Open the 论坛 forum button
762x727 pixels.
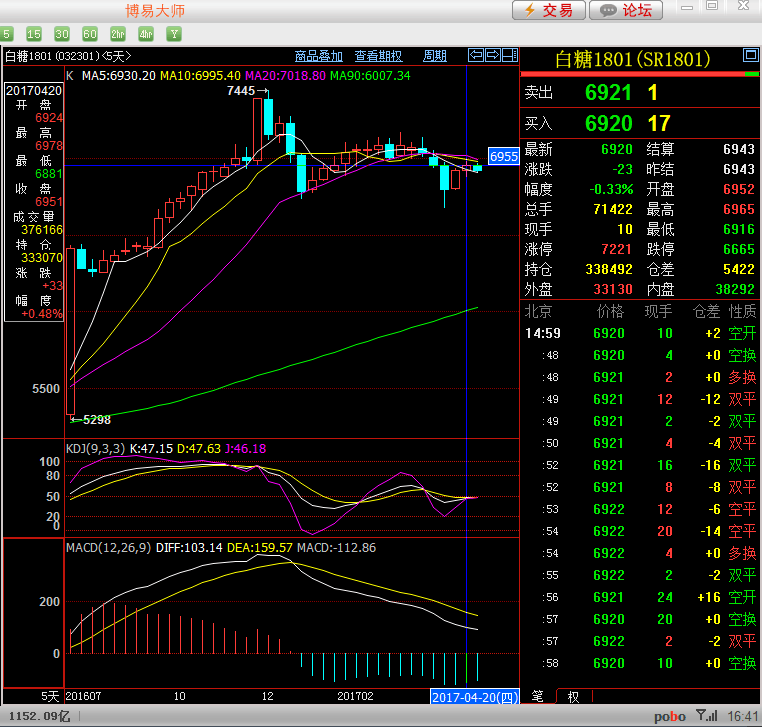click(x=626, y=11)
